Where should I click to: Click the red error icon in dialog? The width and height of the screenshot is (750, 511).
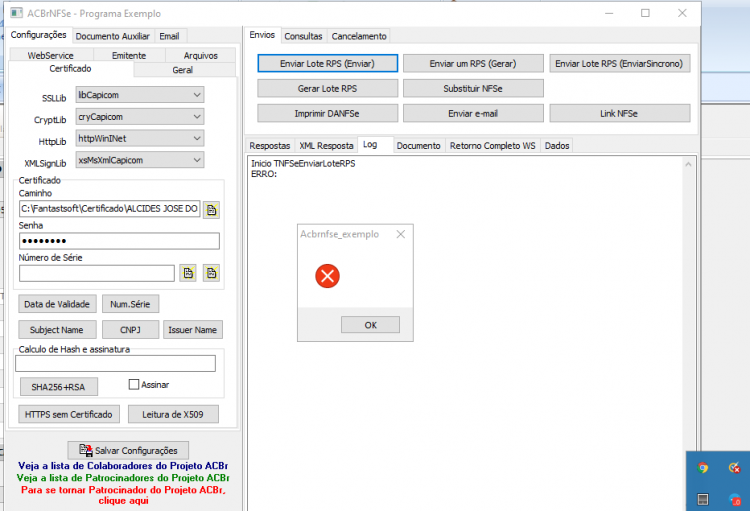tap(327, 276)
